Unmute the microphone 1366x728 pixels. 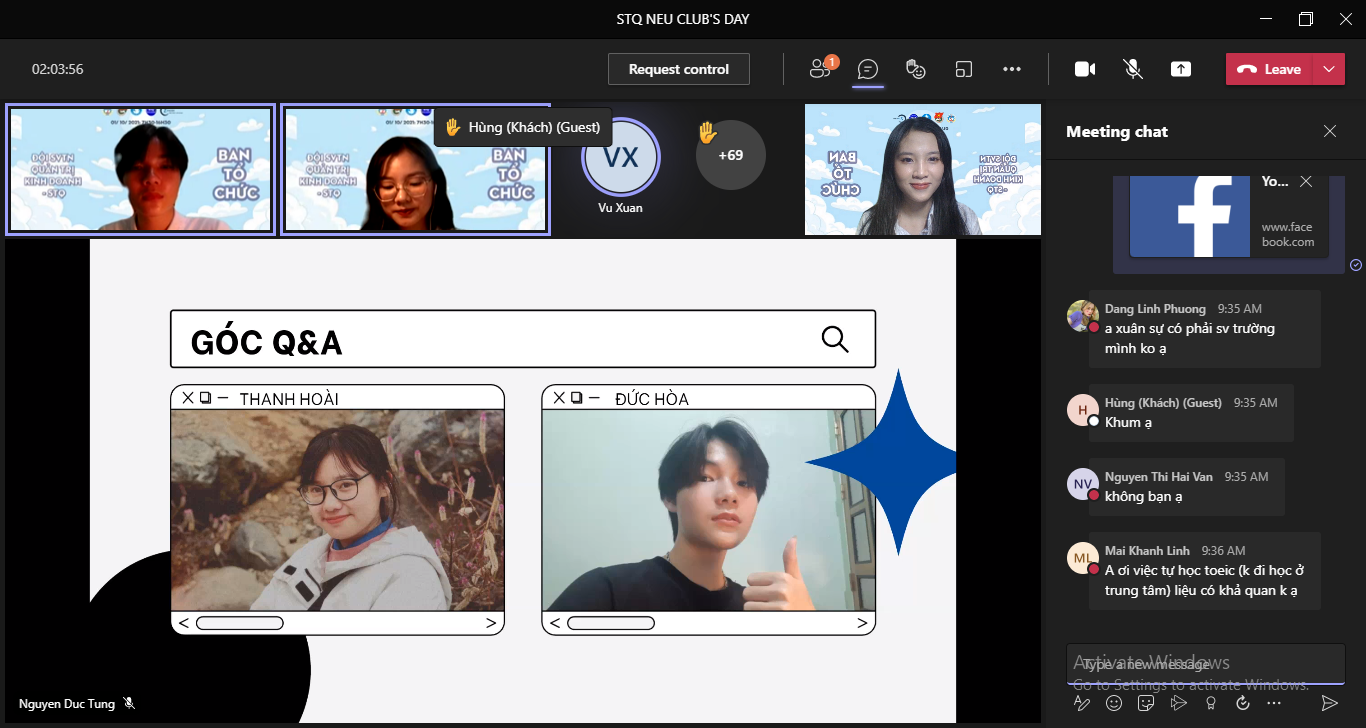(1133, 69)
